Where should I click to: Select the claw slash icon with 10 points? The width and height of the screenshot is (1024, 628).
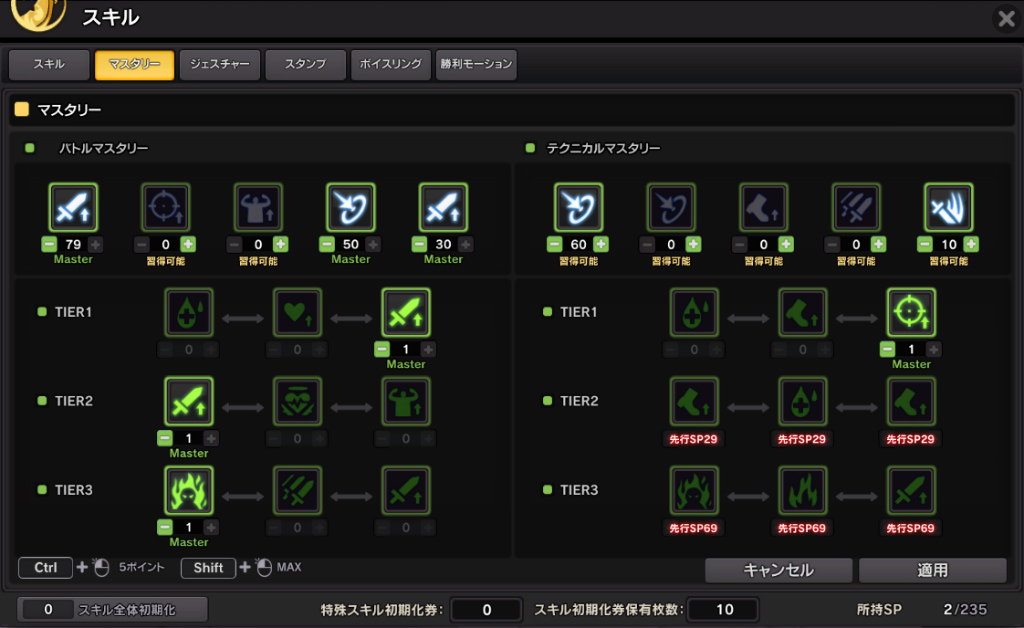pyautogui.click(x=949, y=208)
